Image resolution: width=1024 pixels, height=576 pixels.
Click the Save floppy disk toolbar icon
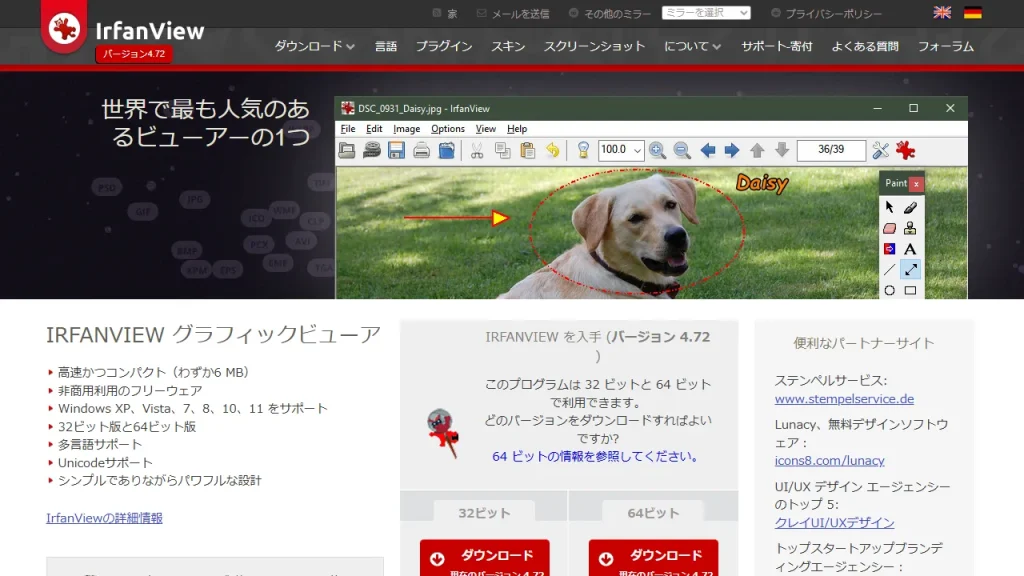point(396,150)
